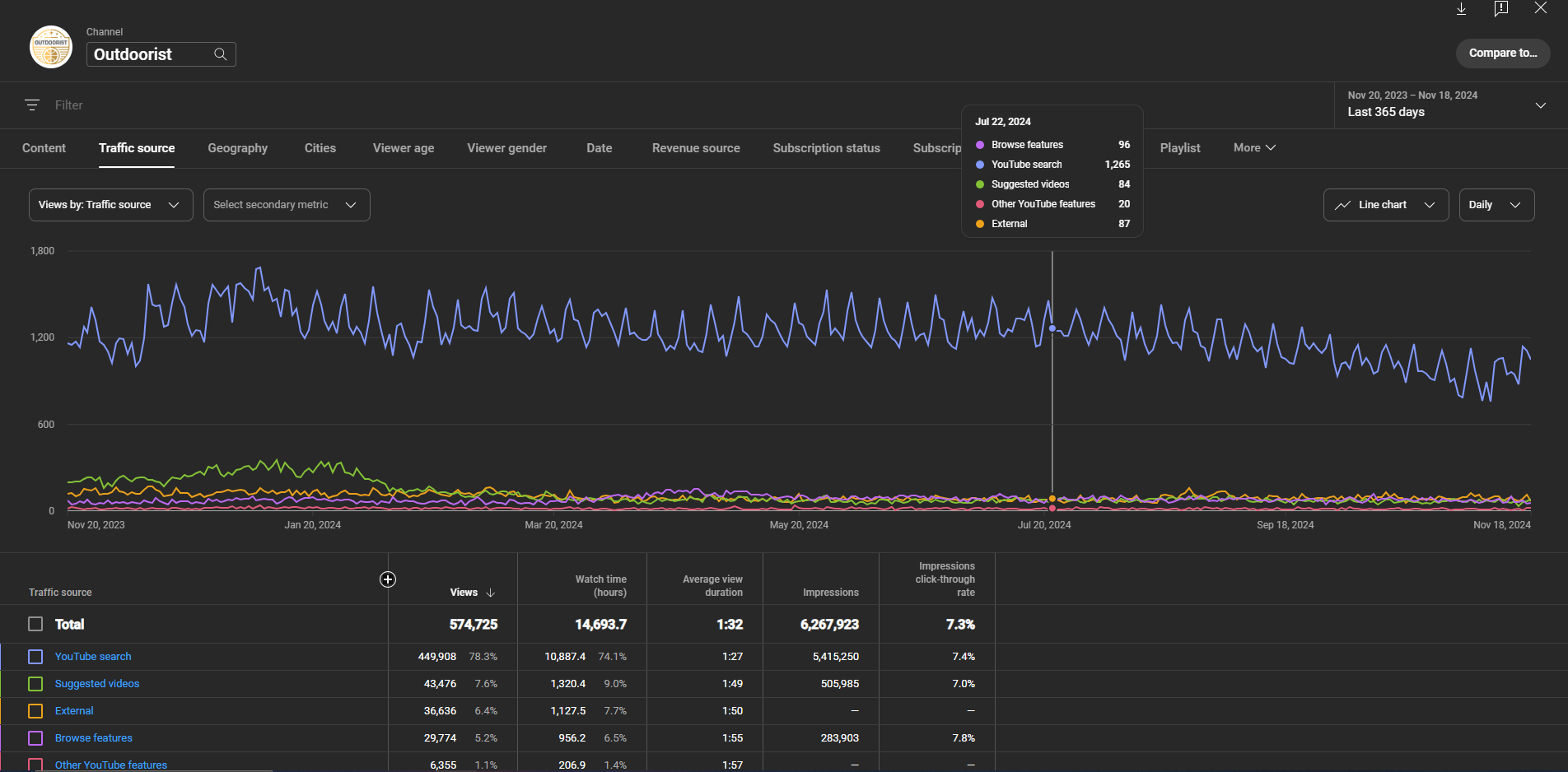
Task: Expand the More tabs menu
Action: (x=1254, y=148)
